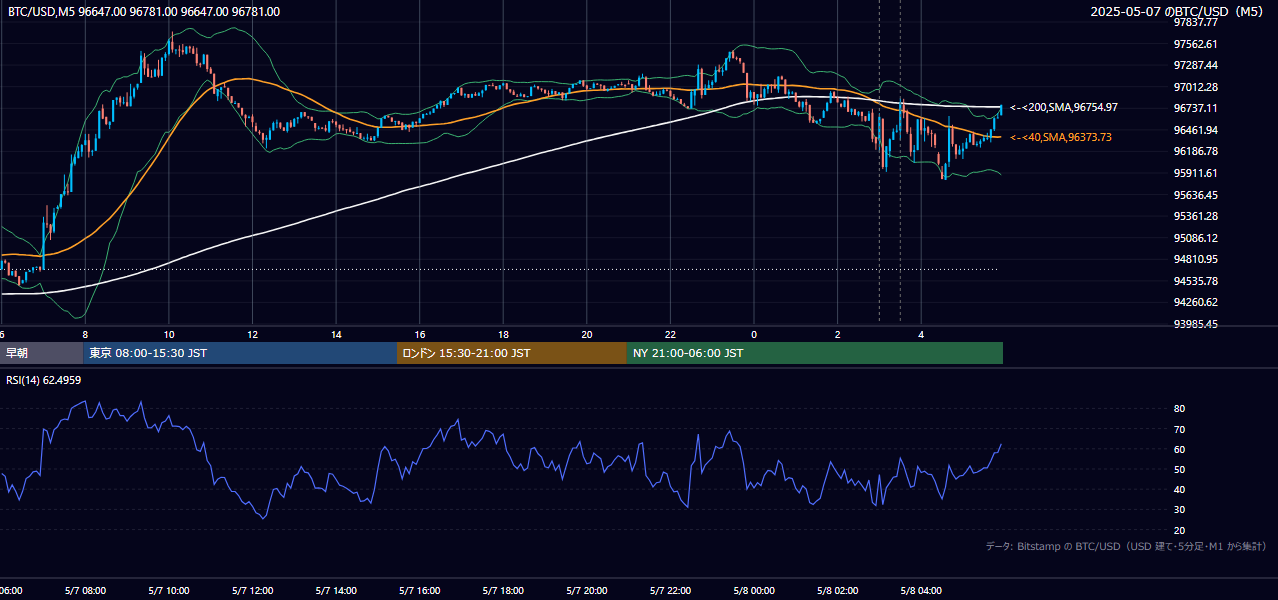Click the 5/7 08:00 time label
The width and height of the screenshot is (1278, 600).
point(85,591)
